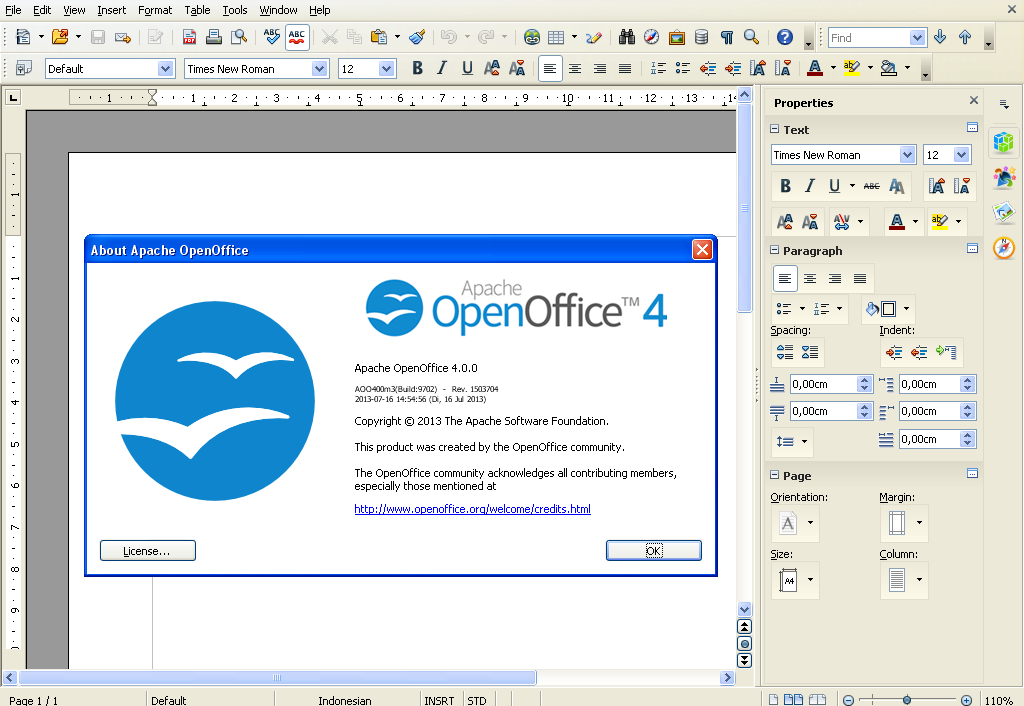Select the Format Paintbrush icon

(417, 37)
